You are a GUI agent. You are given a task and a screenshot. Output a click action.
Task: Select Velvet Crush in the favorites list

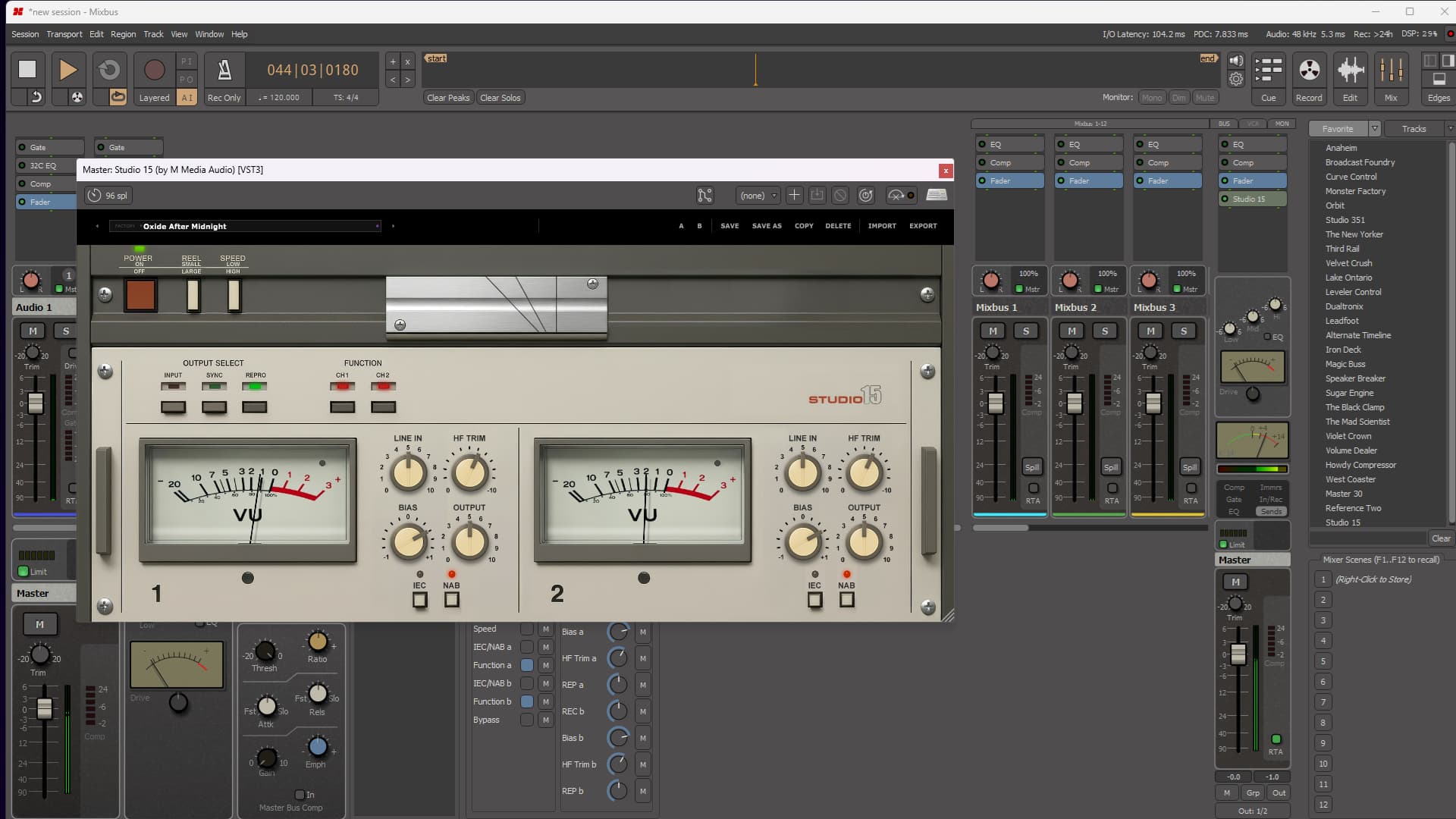1348,263
